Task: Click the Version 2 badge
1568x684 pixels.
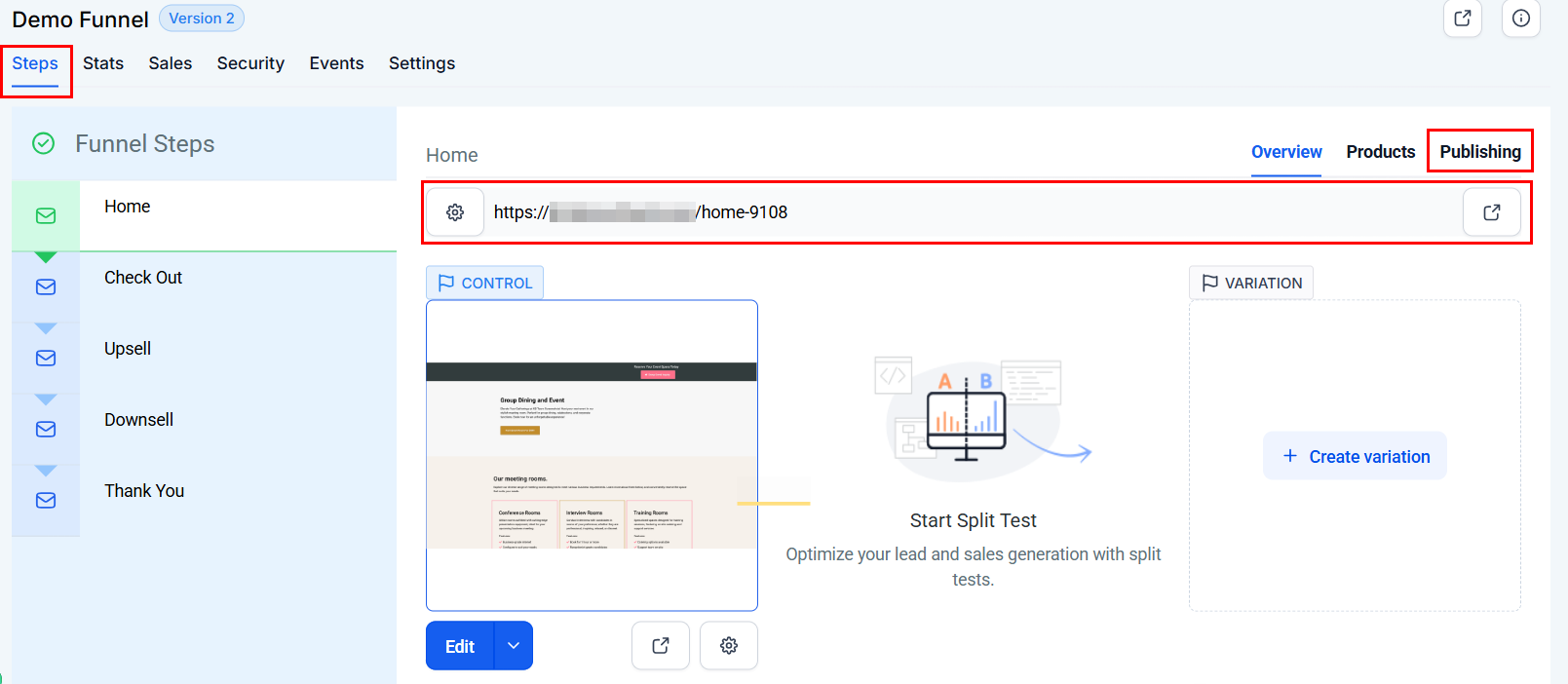Action: click(202, 19)
